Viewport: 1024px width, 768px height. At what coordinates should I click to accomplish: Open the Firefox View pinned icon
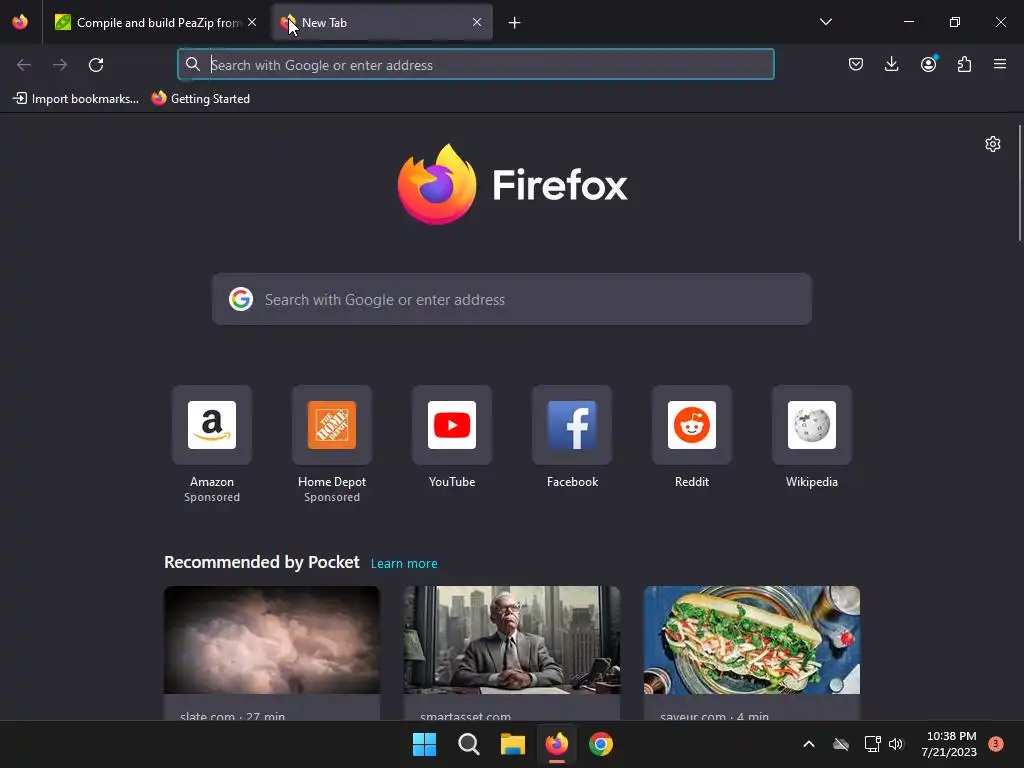20,22
